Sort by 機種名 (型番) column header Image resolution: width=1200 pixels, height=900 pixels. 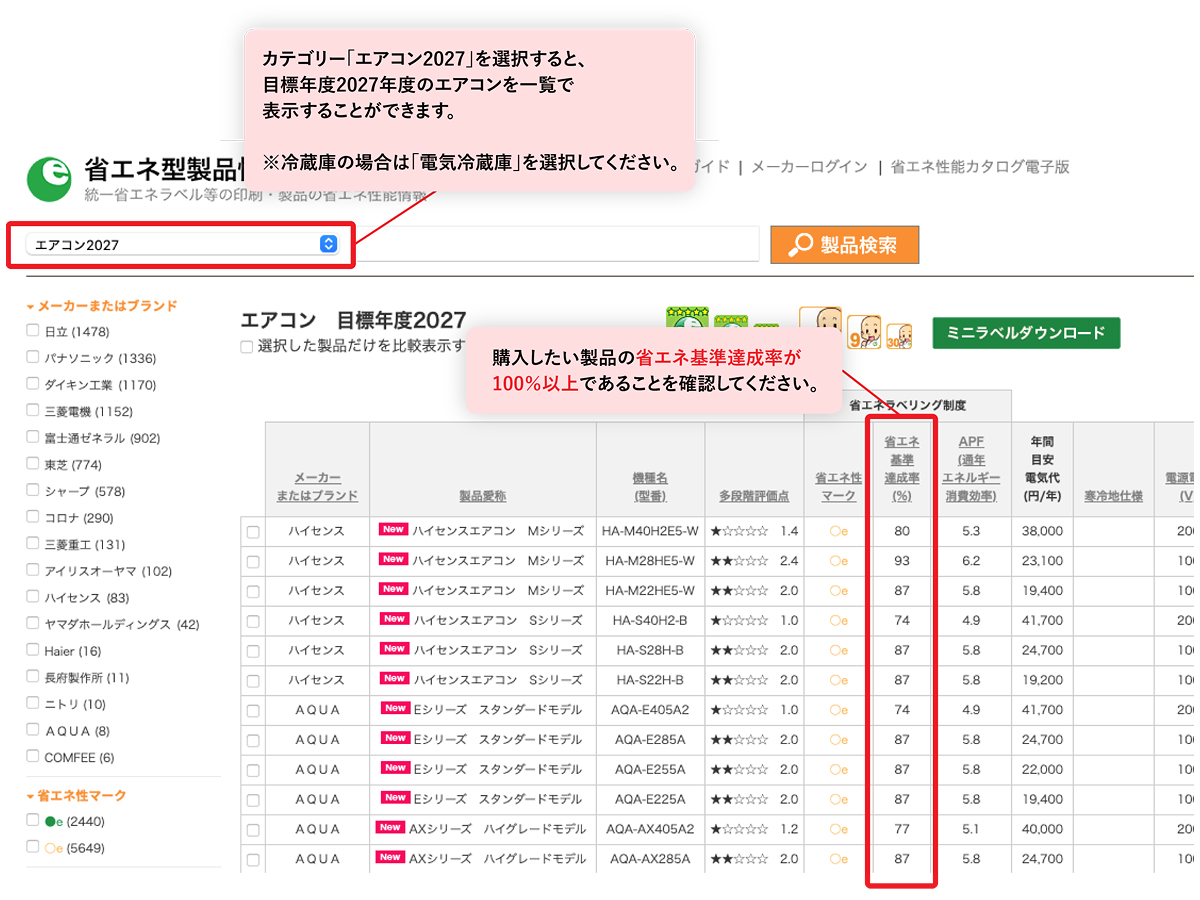tap(650, 487)
